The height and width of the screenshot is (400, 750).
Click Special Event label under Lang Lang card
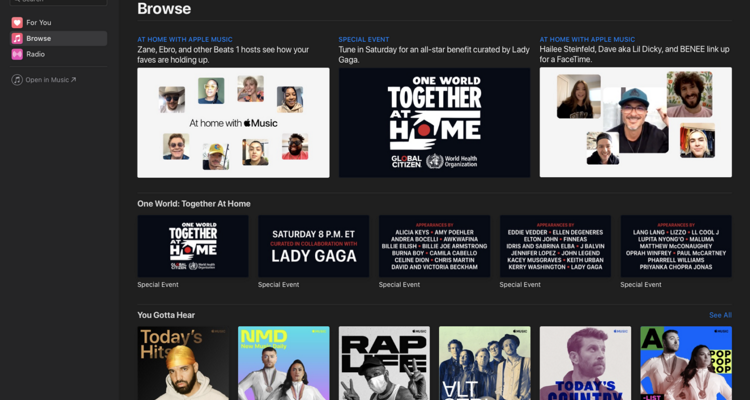click(641, 285)
